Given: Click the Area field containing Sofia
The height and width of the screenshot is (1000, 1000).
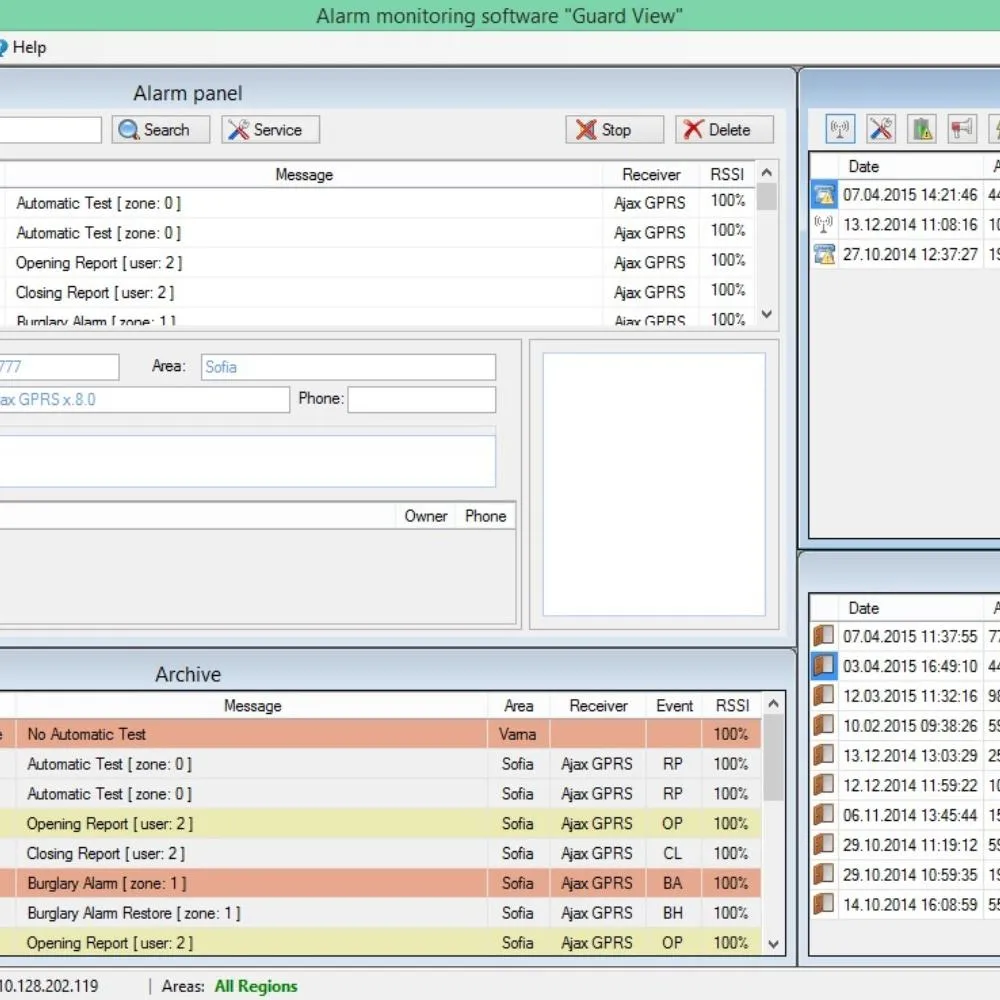Looking at the screenshot, I should coord(348,367).
